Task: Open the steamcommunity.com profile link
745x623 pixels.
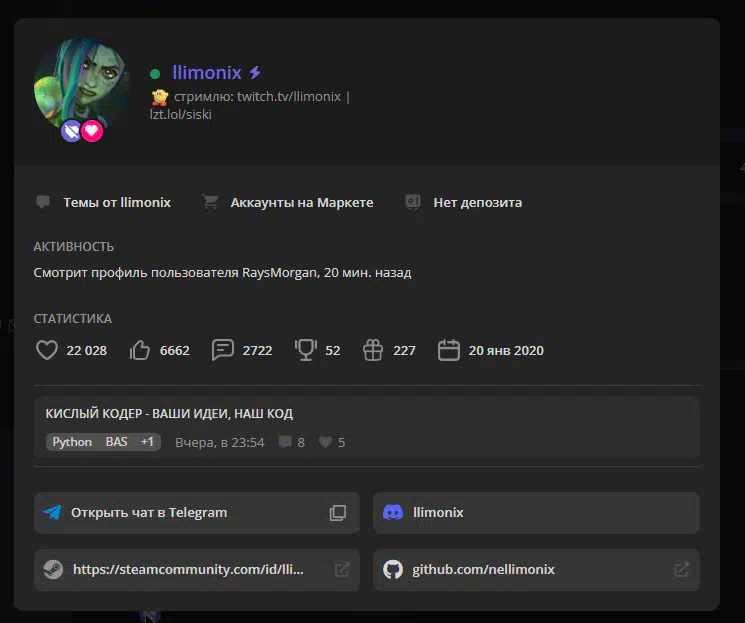Action: tap(188, 569)
